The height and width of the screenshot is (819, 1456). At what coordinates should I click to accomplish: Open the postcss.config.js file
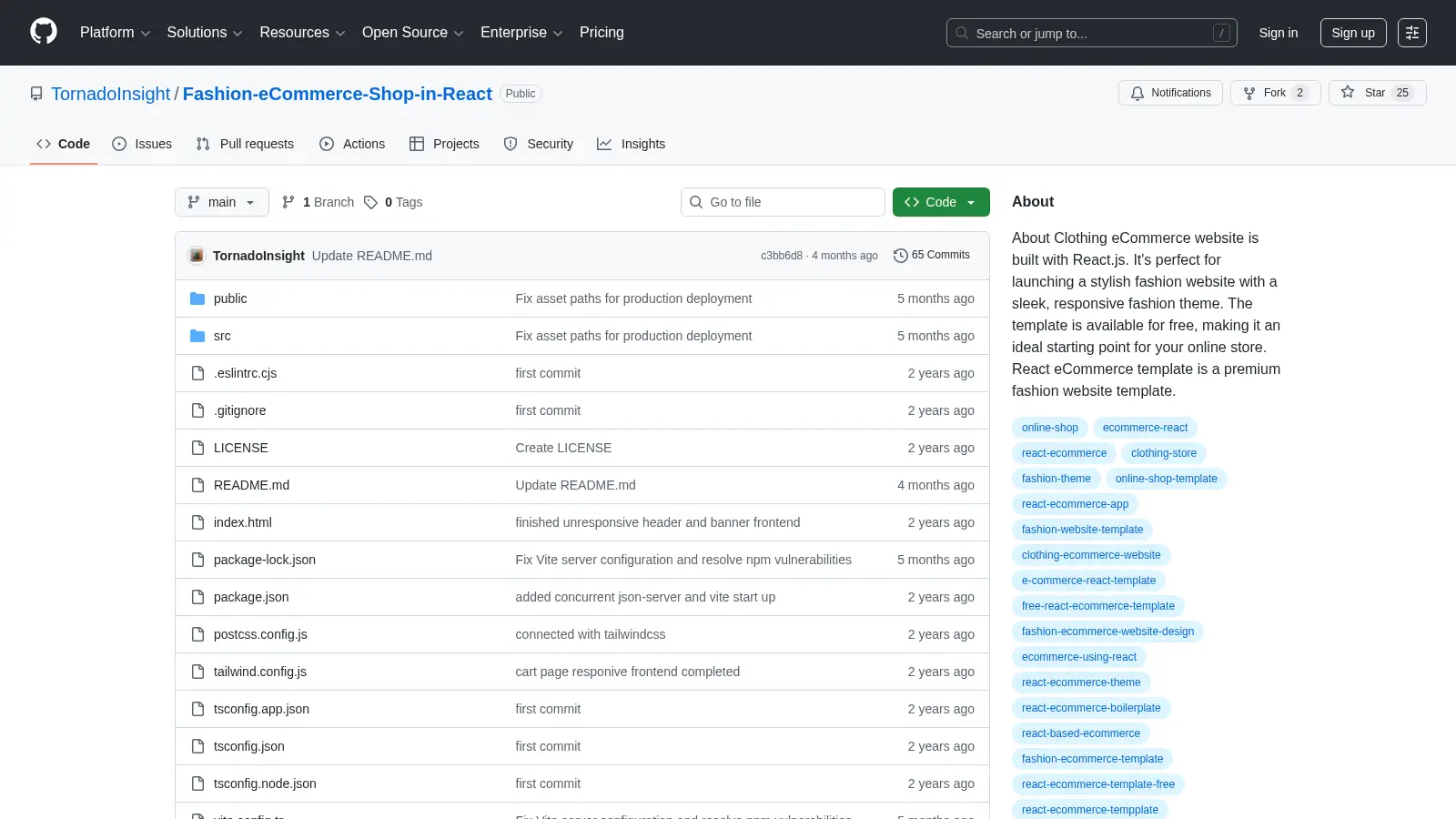point(260,634)
